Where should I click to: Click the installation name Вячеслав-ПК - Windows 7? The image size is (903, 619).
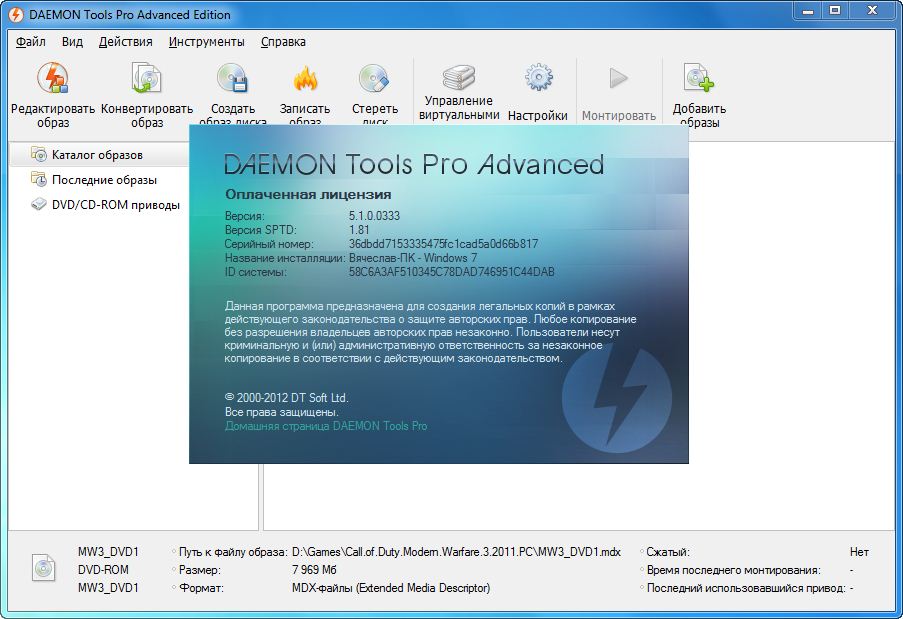(x=413, y=258)
